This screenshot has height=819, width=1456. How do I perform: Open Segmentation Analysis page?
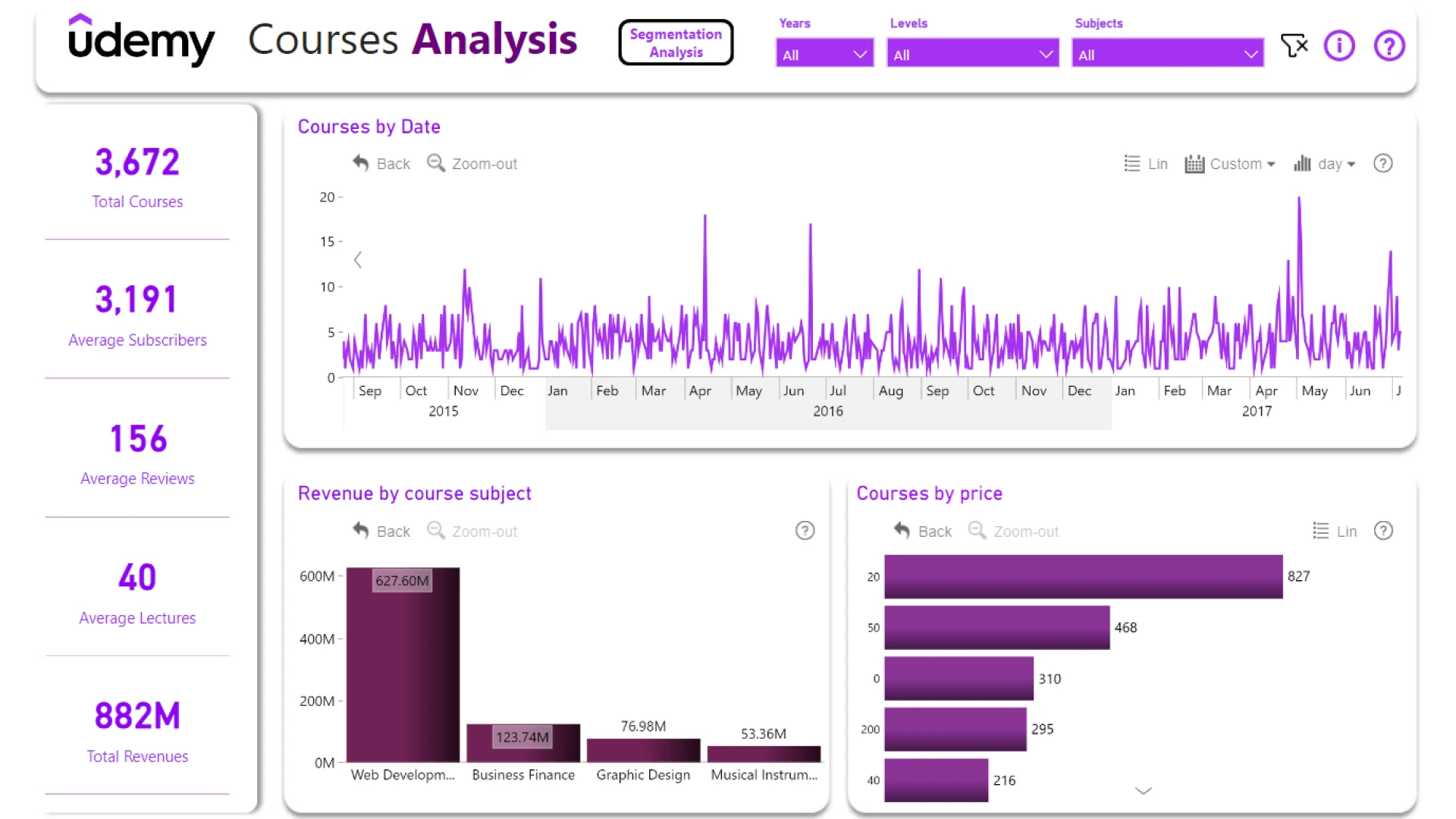(676, 43)
